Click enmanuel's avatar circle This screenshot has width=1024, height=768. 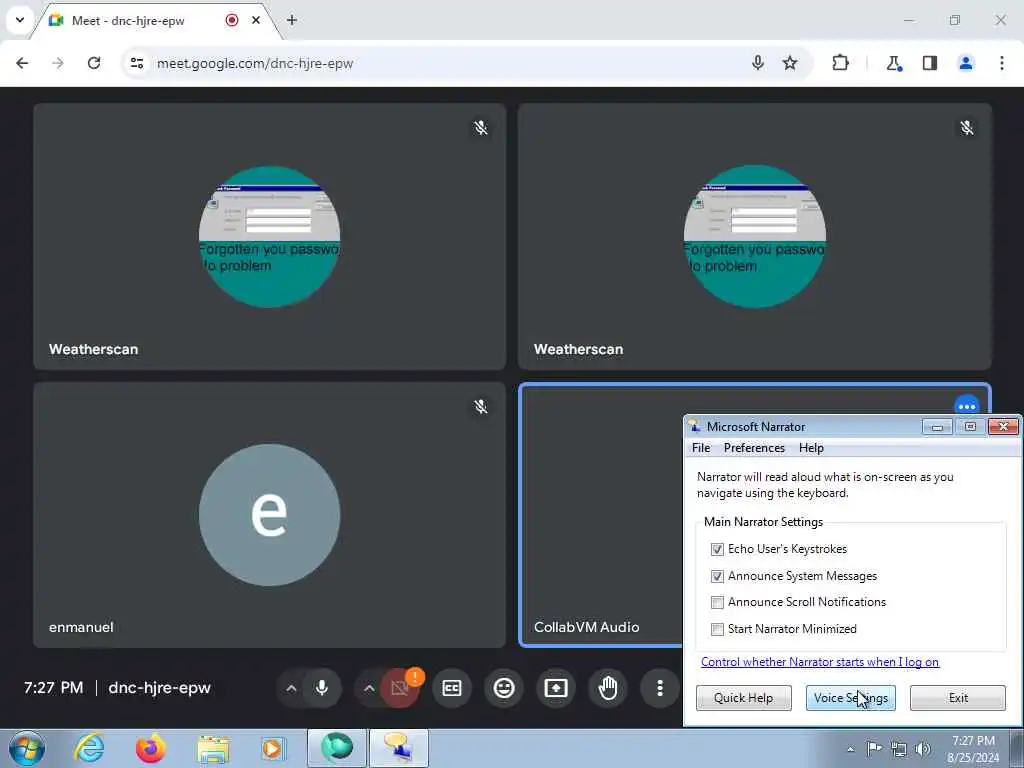click(269, 515)
